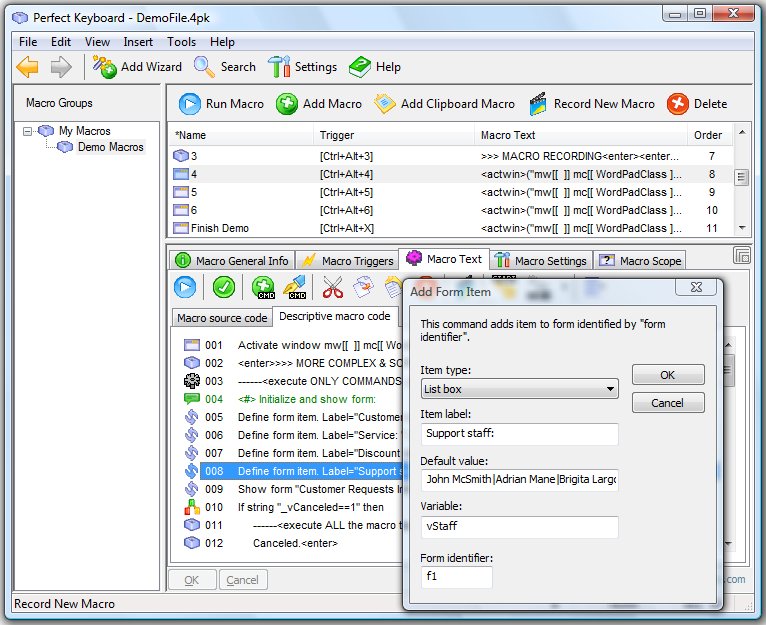Launch the Add Wizard tool
The height and width of the screenshot is (625, 766).
click(137, 66)
